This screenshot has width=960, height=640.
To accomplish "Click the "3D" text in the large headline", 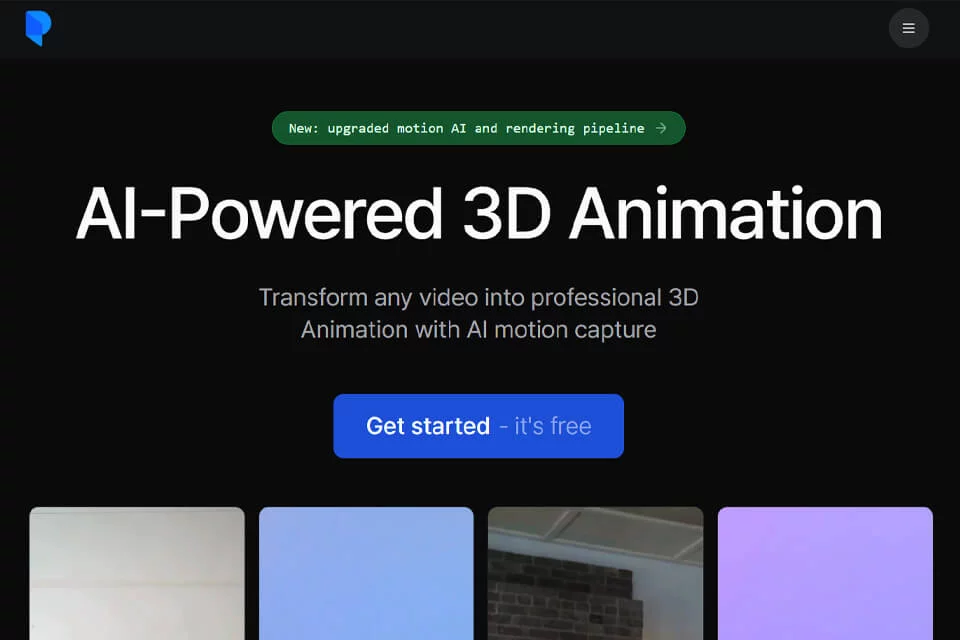I will [506, 214].
